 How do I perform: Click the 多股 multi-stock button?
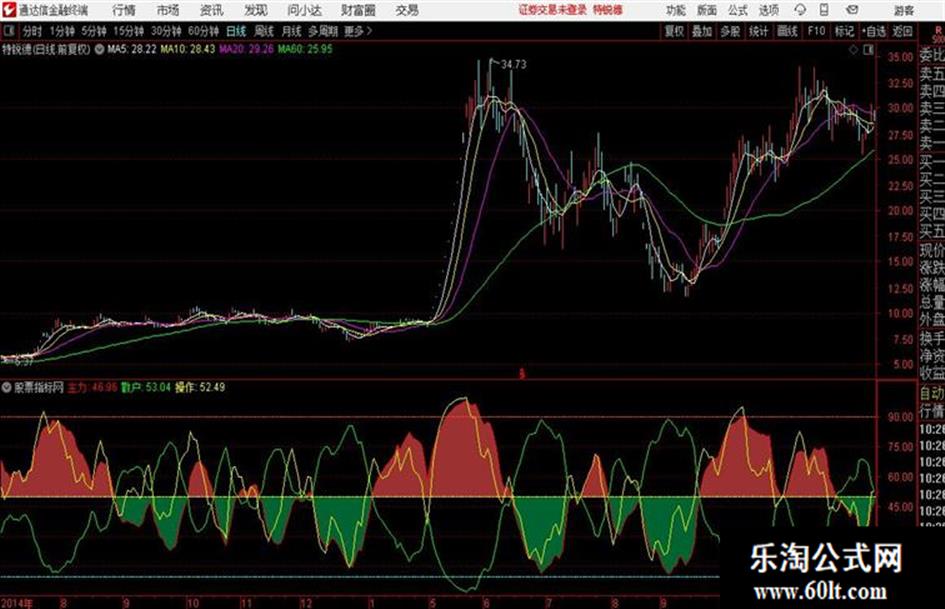pyautogui.click(x=730, y=31)
